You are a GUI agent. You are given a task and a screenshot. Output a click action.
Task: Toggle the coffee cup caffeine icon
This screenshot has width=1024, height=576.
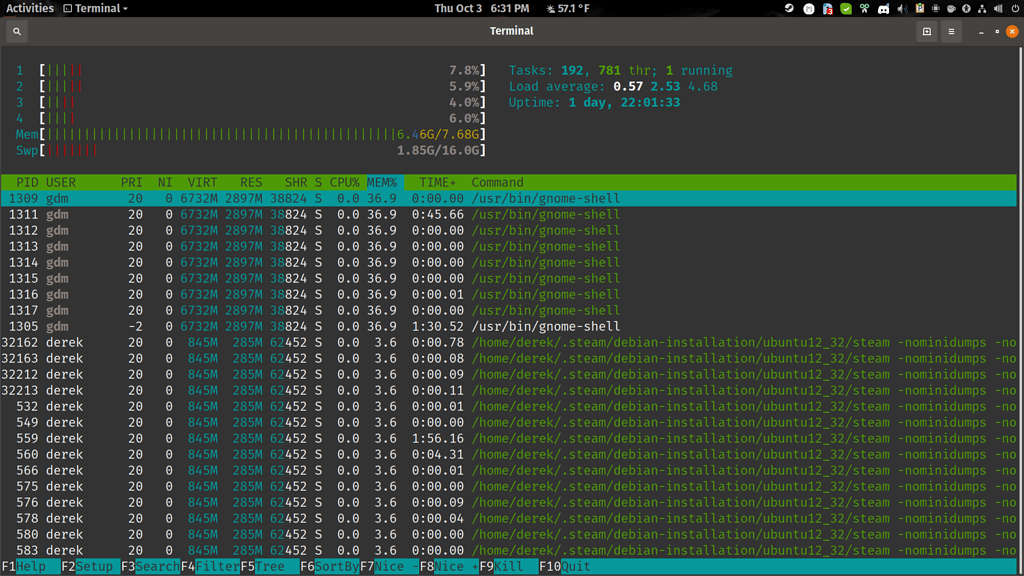click(x=951, y=8)
